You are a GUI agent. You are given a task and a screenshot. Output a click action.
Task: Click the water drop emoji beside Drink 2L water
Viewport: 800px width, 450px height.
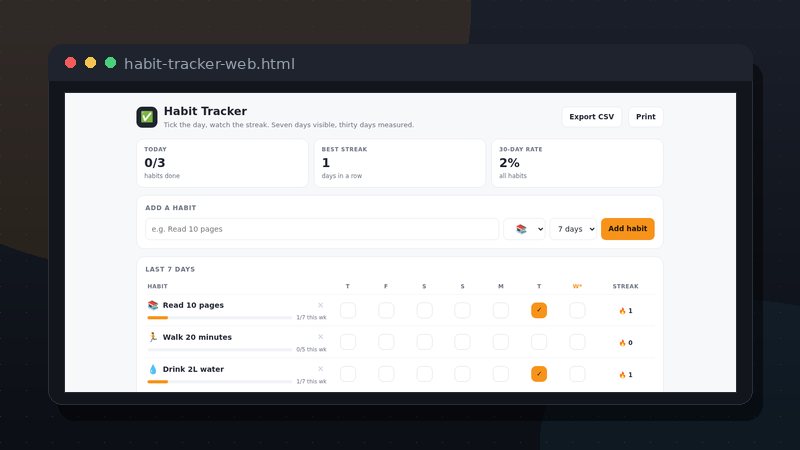153,369
